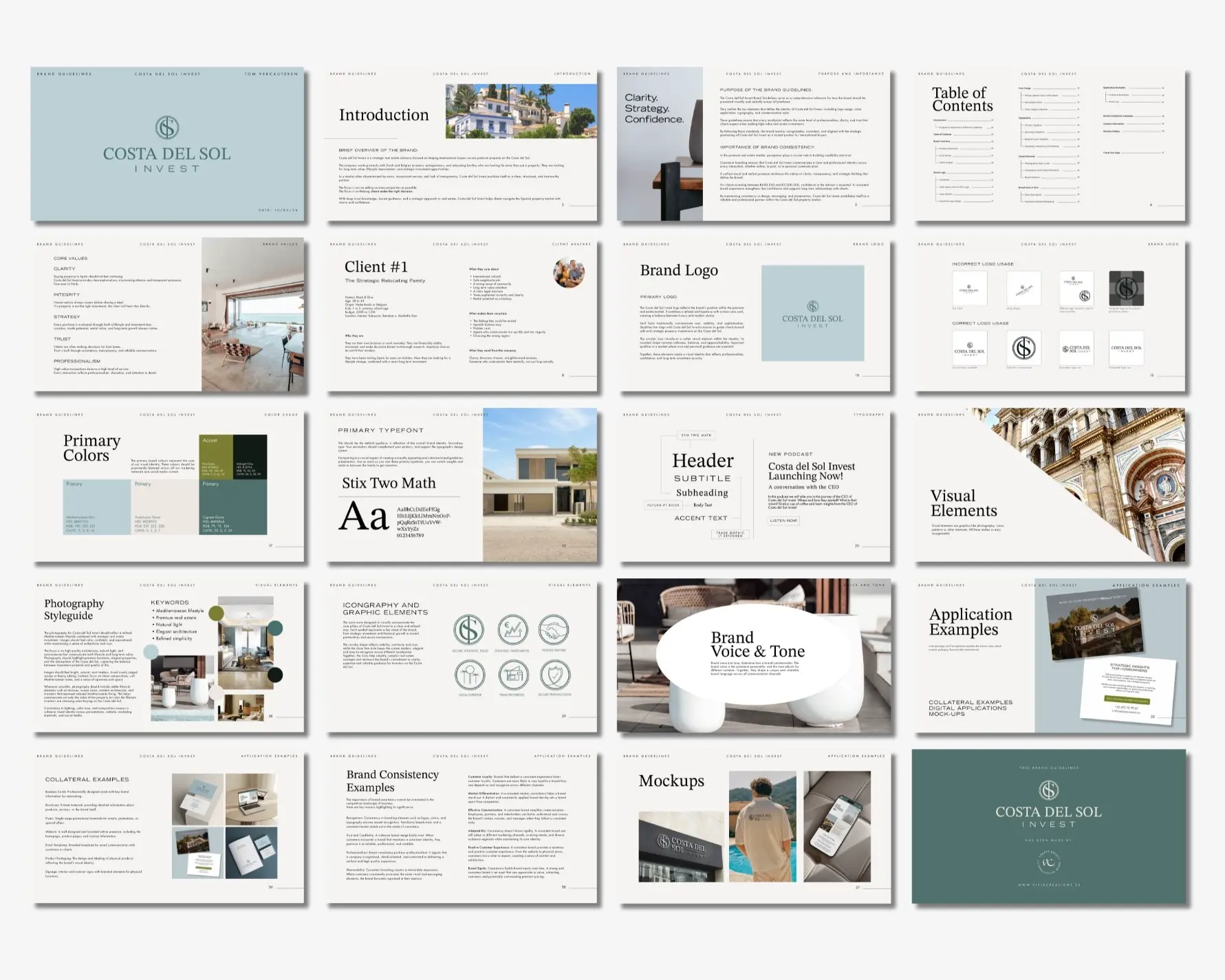Screen dimensions: 1225x980
Task: Click the monogram logo on the blue cover slide
Action: 167,128
